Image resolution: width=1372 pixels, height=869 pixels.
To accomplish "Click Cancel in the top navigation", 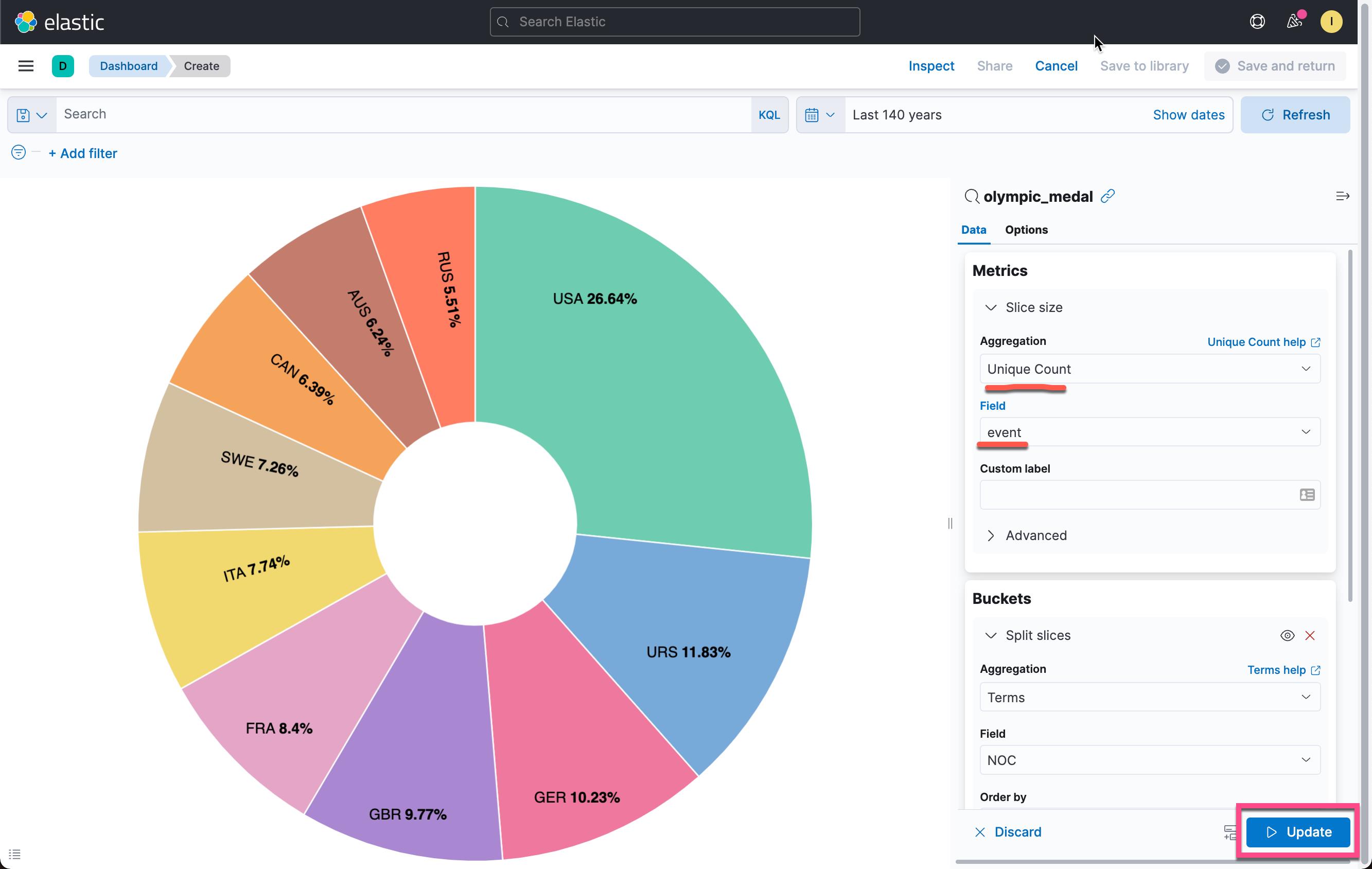I will pyautogui.click(x=1056, y=66).
